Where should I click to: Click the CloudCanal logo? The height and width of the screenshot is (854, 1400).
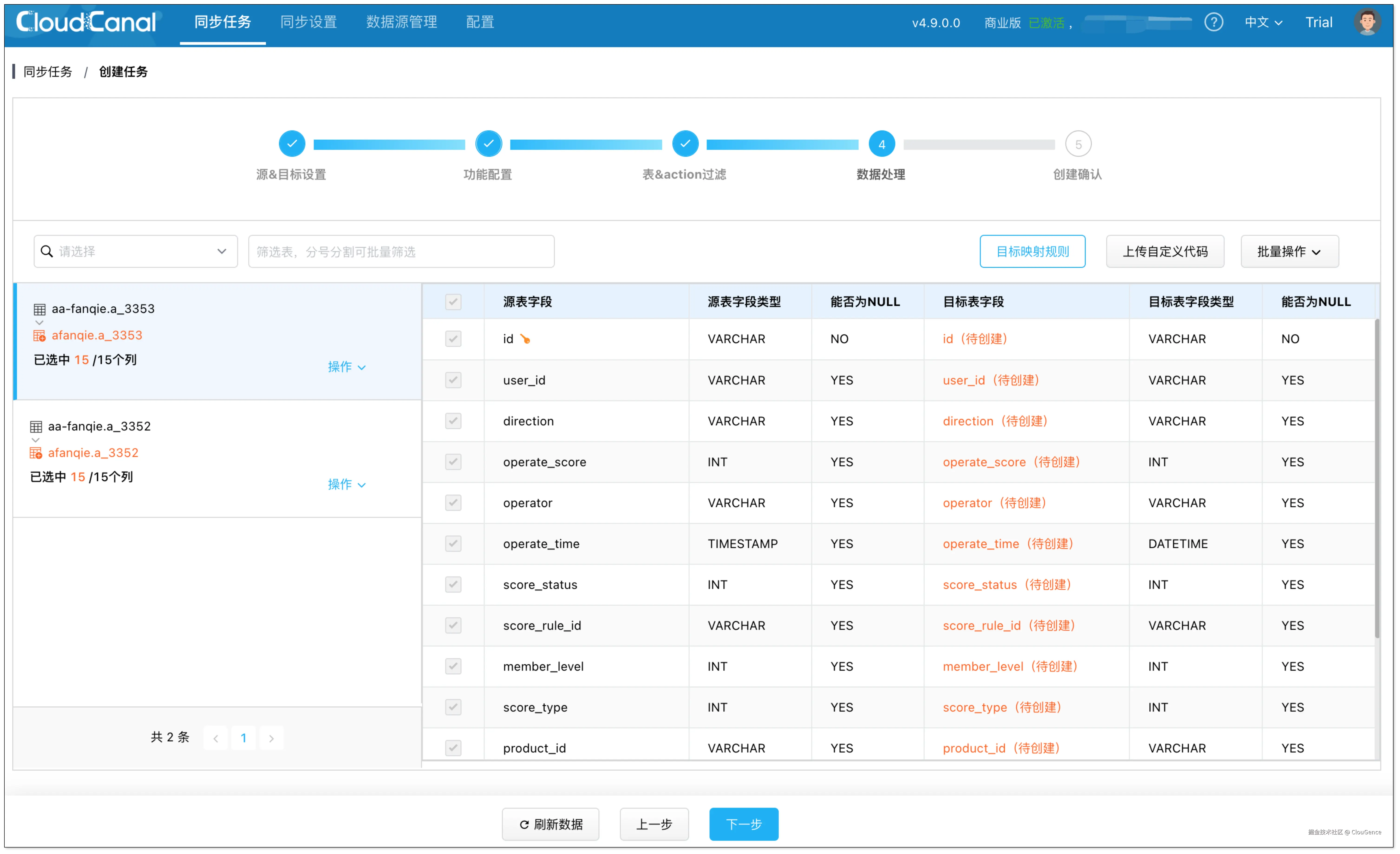tap(86, 22)
